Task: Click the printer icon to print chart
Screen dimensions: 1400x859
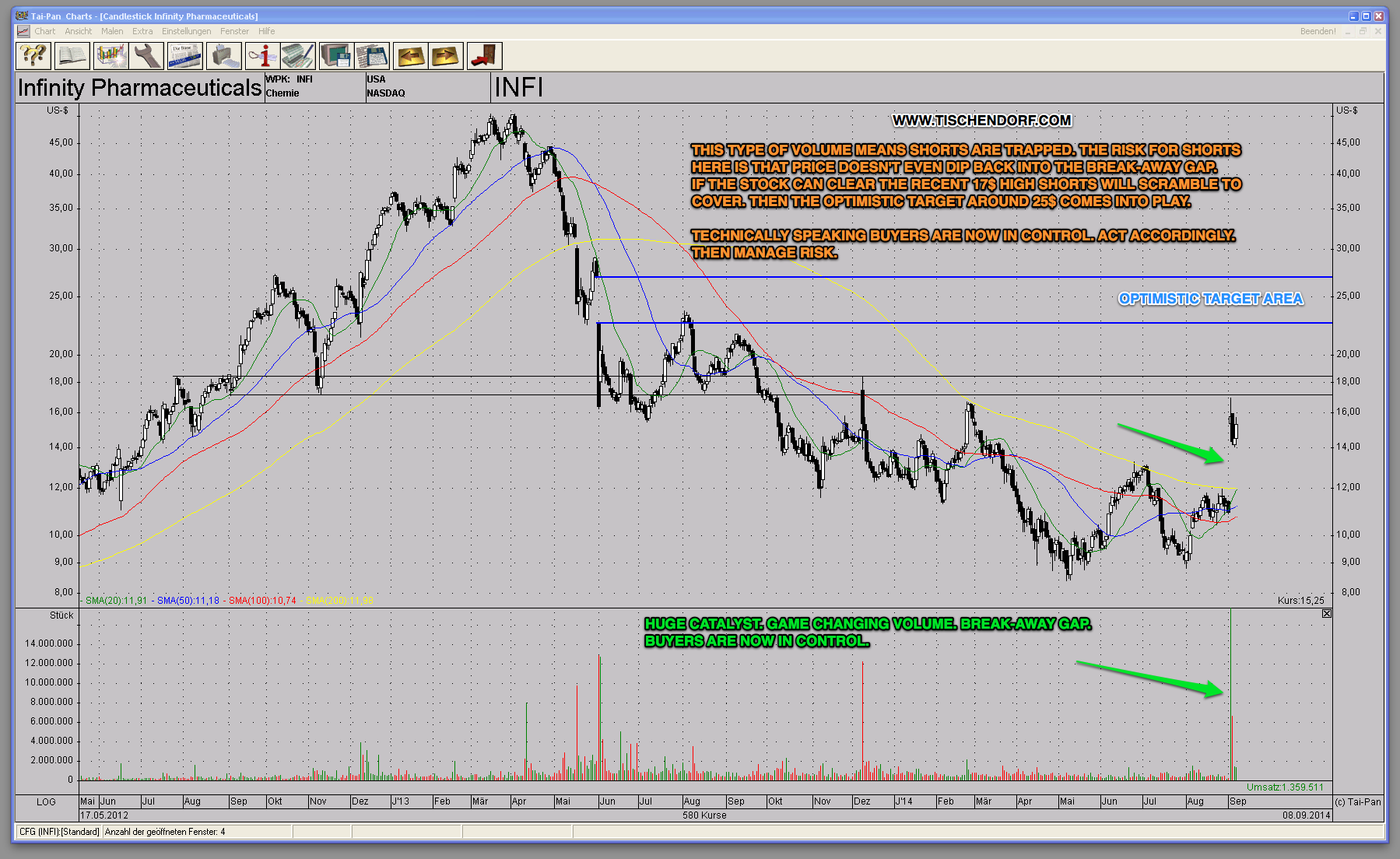Action: coord(223,56)
